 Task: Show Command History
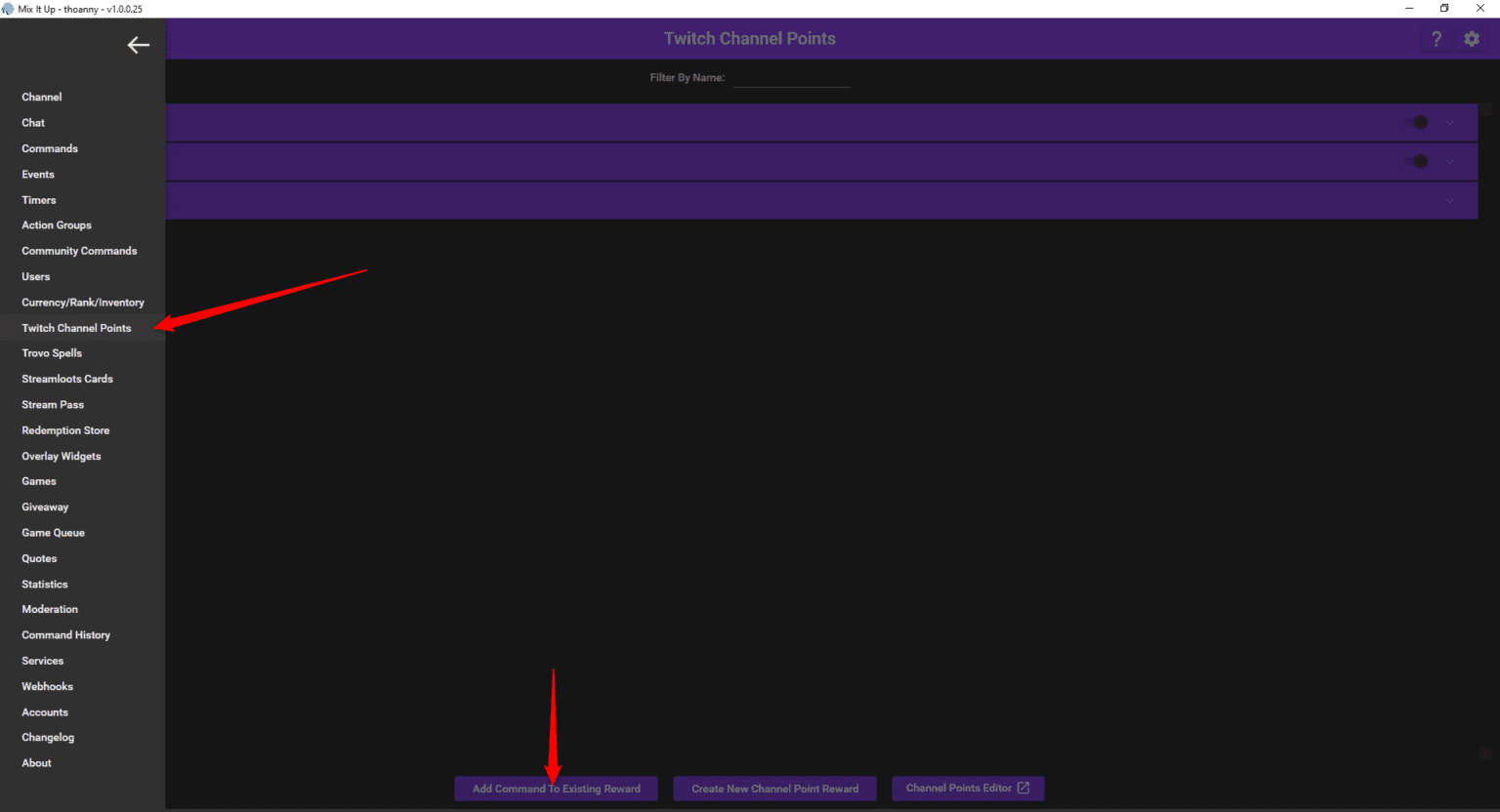(66, 635)
